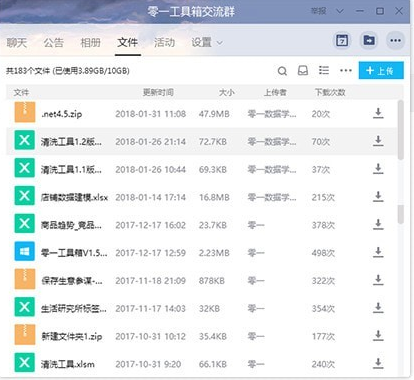Click the 文件 column header
This screenshot has width=414, height=380.
point(21,92)
